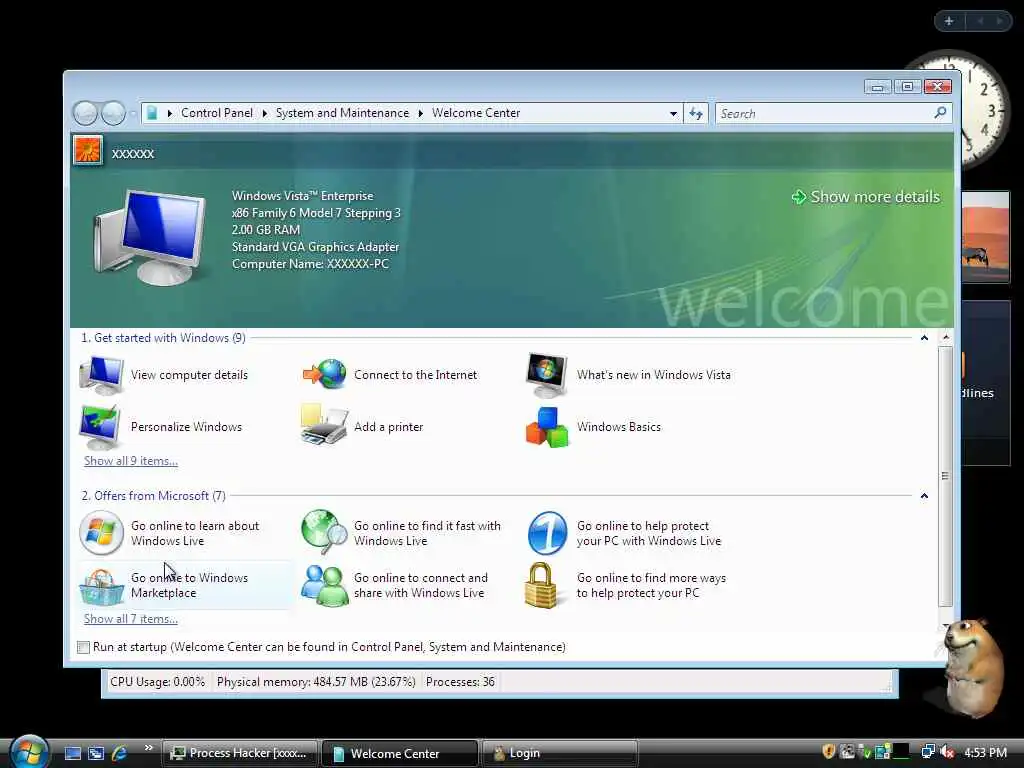Click the scrollbar up arrow in Welcome Center
The width and height of the screenshot is (1024, 768).
[x=945, y=337]
